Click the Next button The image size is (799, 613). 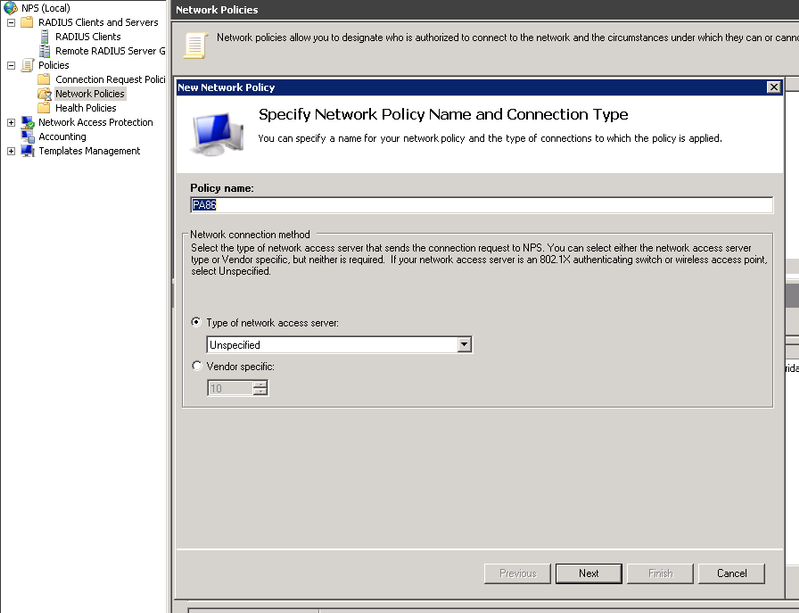(x=589, y=573)
